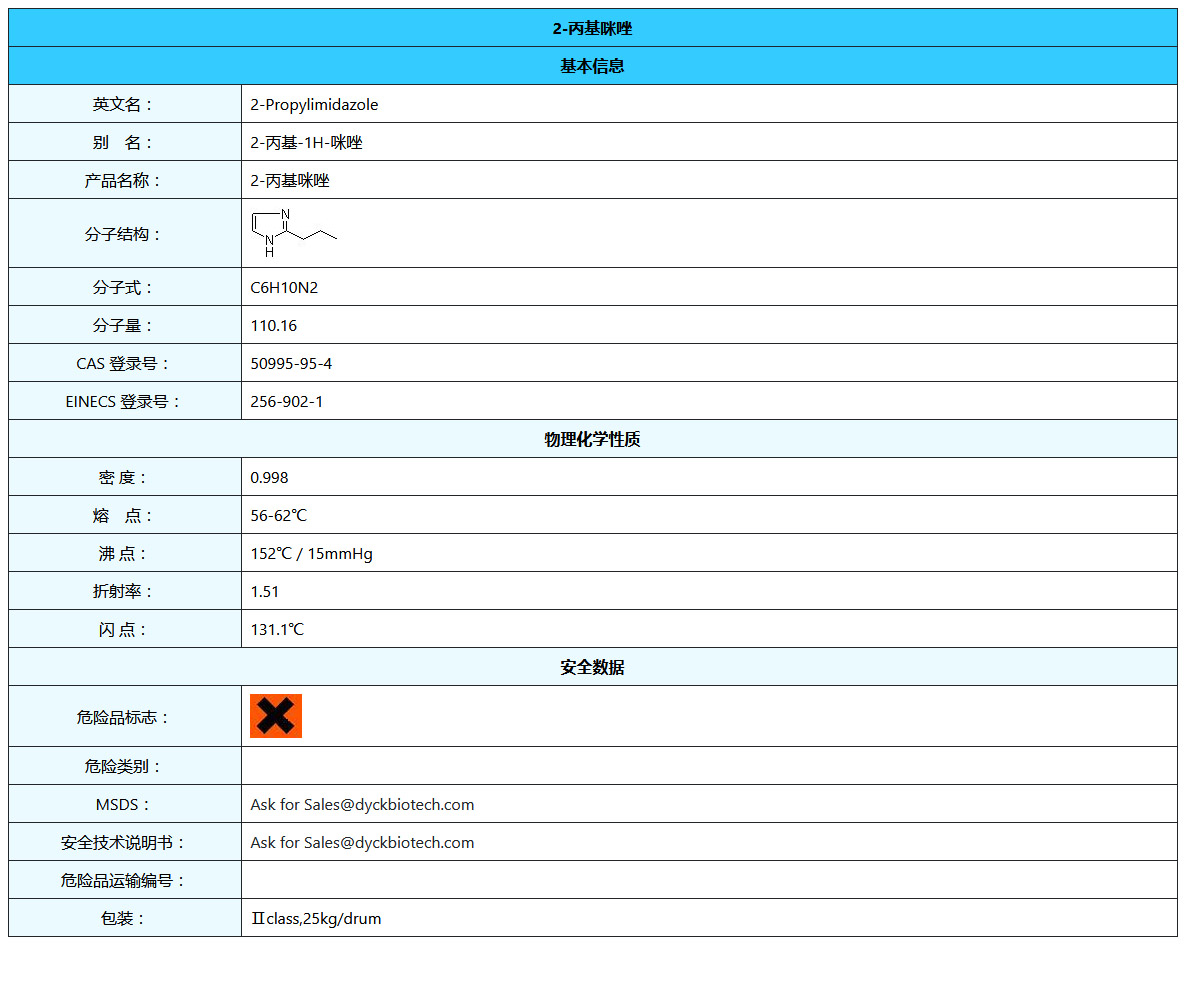
Task: Click the 密 度 label cell
Action: tap(125, 477)
